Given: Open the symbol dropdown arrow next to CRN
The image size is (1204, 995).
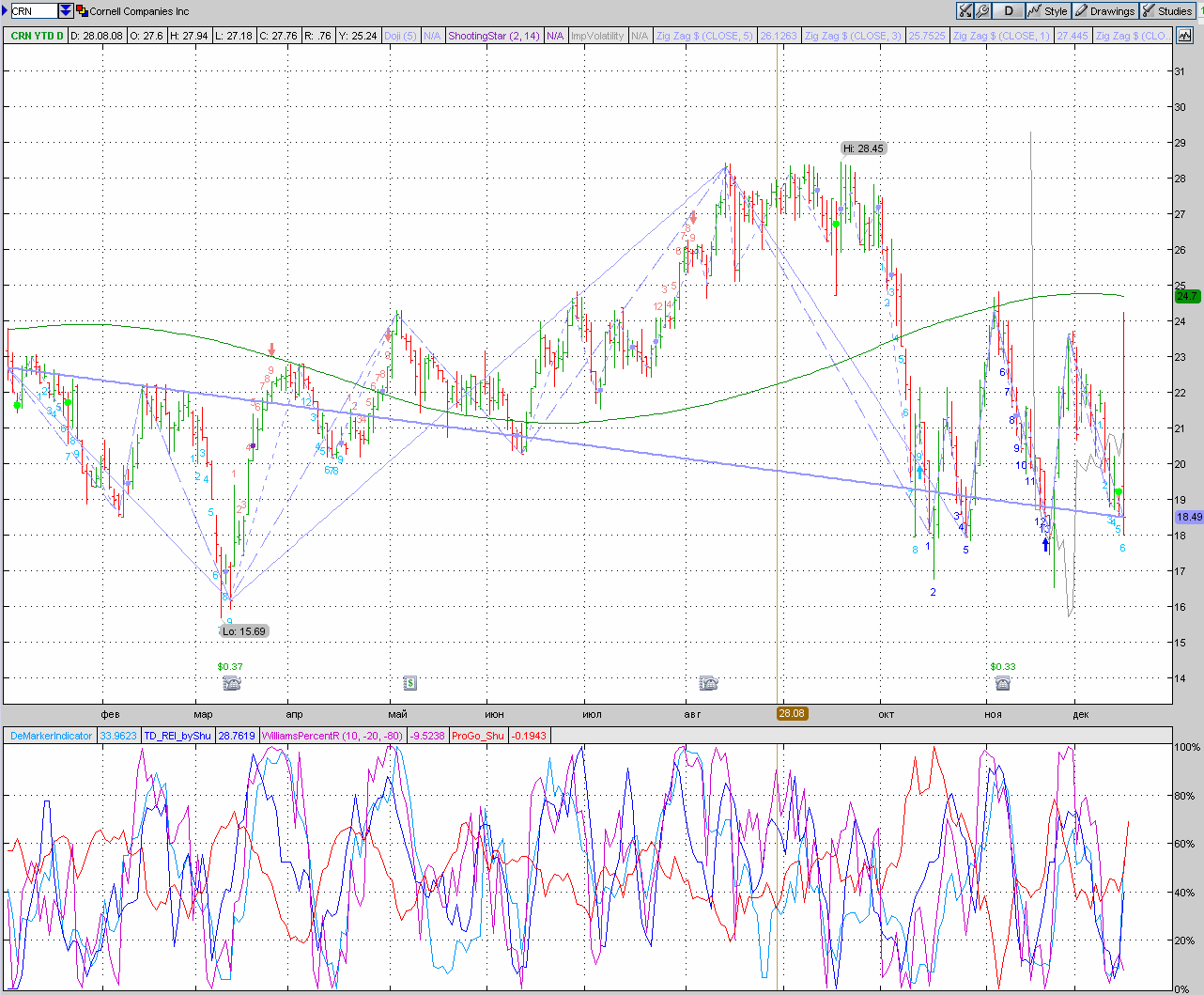Looking at the screenshot, I should [65, 11].
